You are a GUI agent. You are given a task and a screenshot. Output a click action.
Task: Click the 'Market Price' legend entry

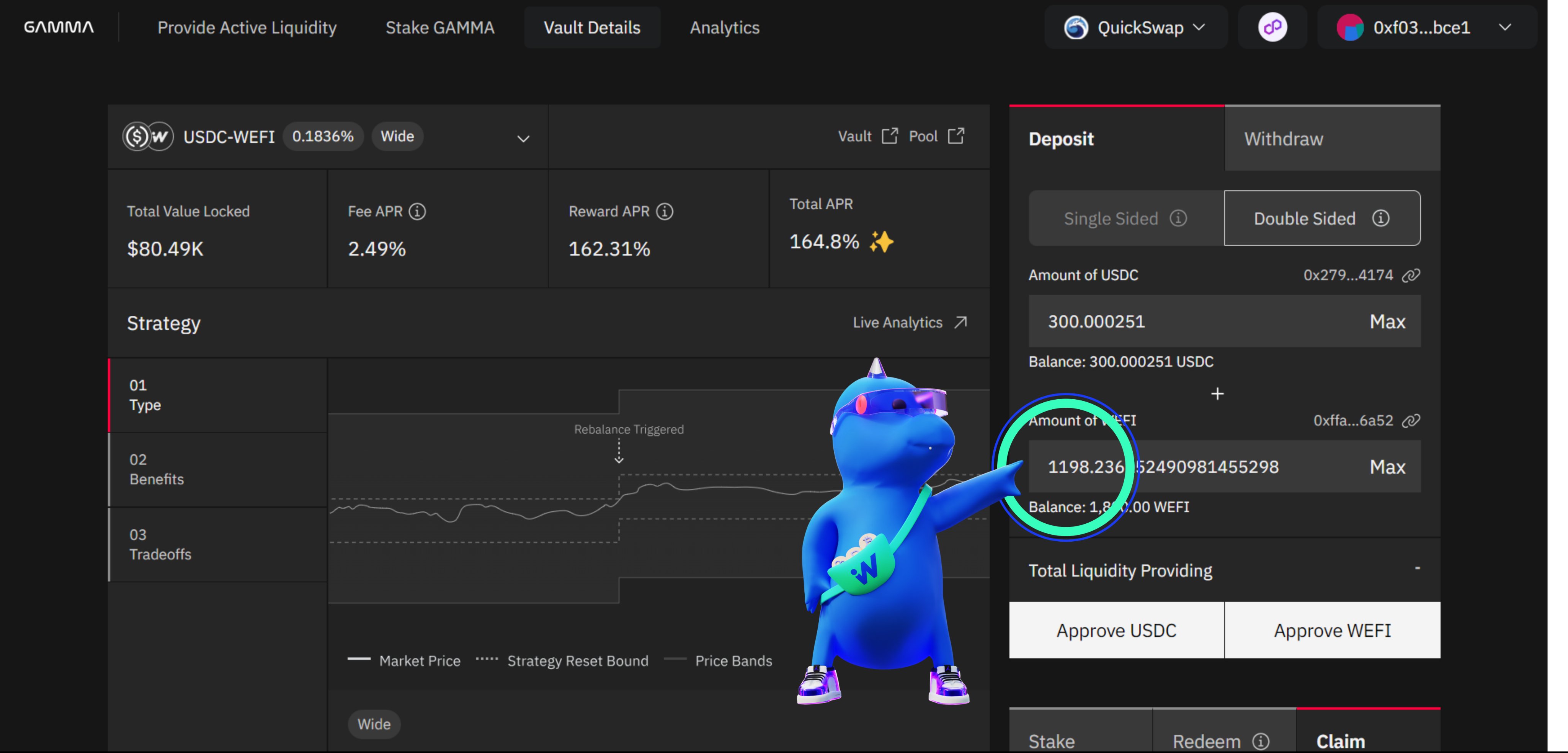click(404, 660)
